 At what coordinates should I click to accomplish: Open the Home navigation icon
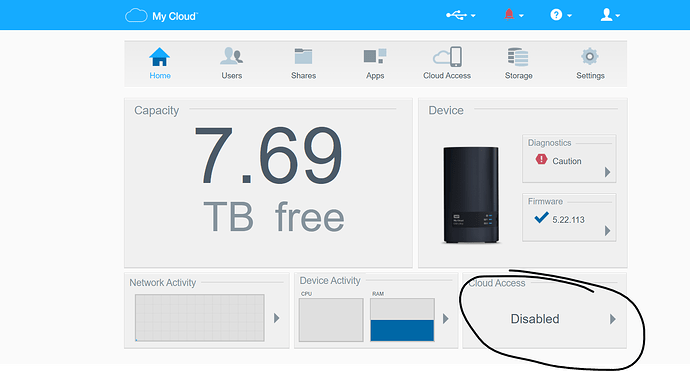coord(159,57)
